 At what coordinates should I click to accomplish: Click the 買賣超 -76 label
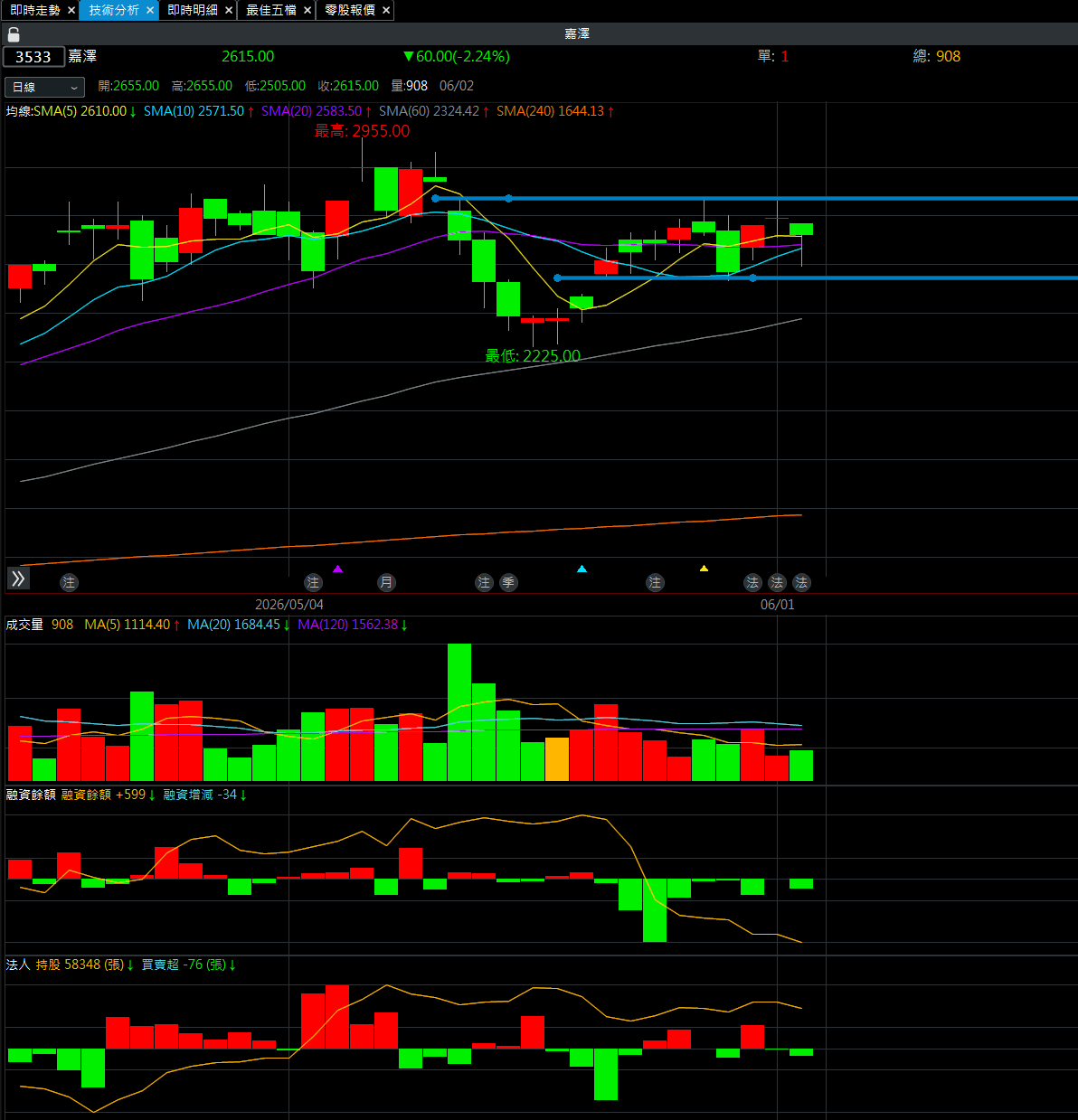pyautogui.click(x=189, y=965)
